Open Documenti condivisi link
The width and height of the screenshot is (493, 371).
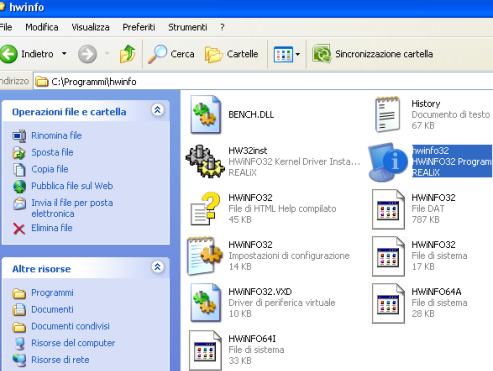click(x=70, y=326)
